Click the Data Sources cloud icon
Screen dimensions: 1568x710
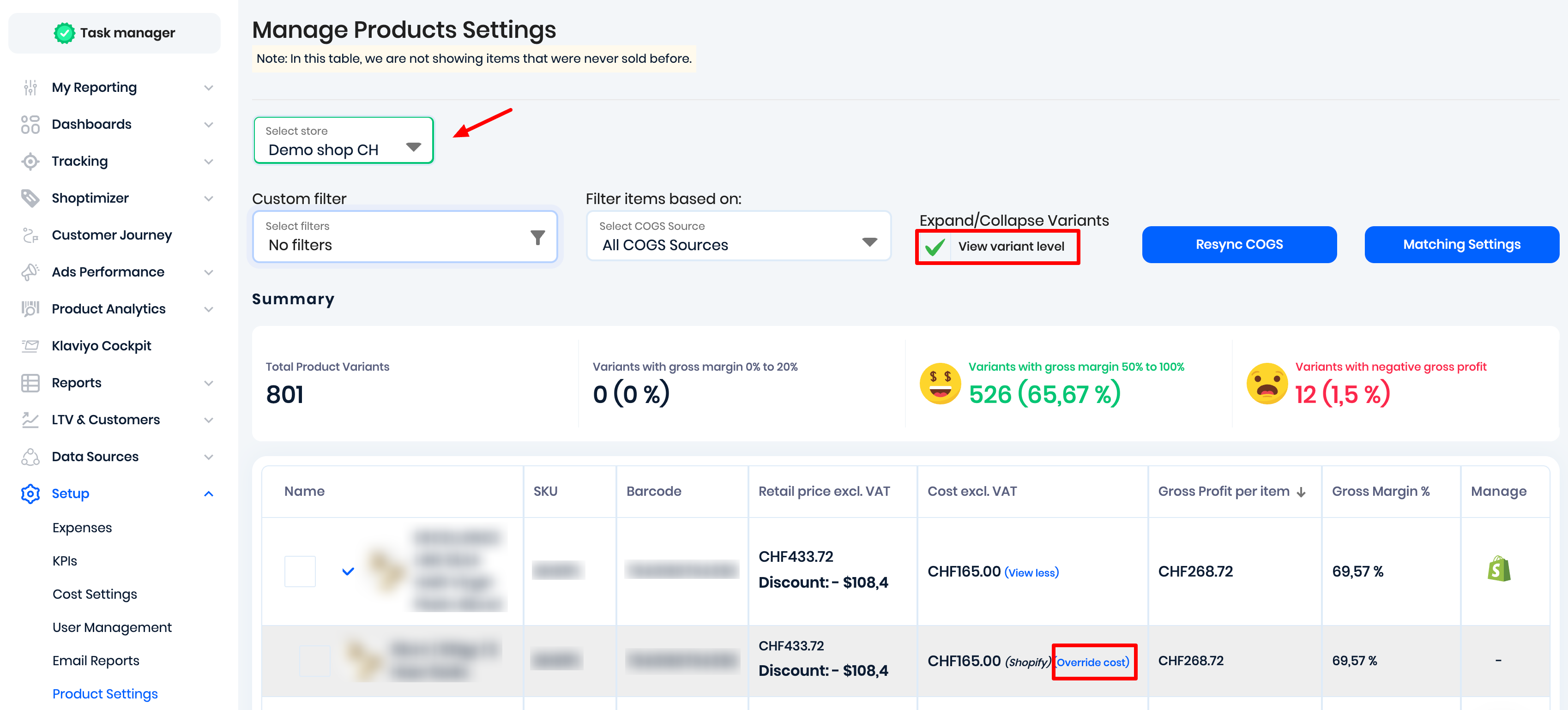click(30, 456)
